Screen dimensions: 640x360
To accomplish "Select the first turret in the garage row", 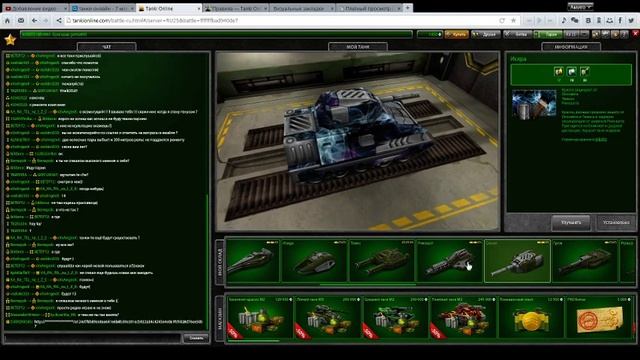I will coord(253,261).
